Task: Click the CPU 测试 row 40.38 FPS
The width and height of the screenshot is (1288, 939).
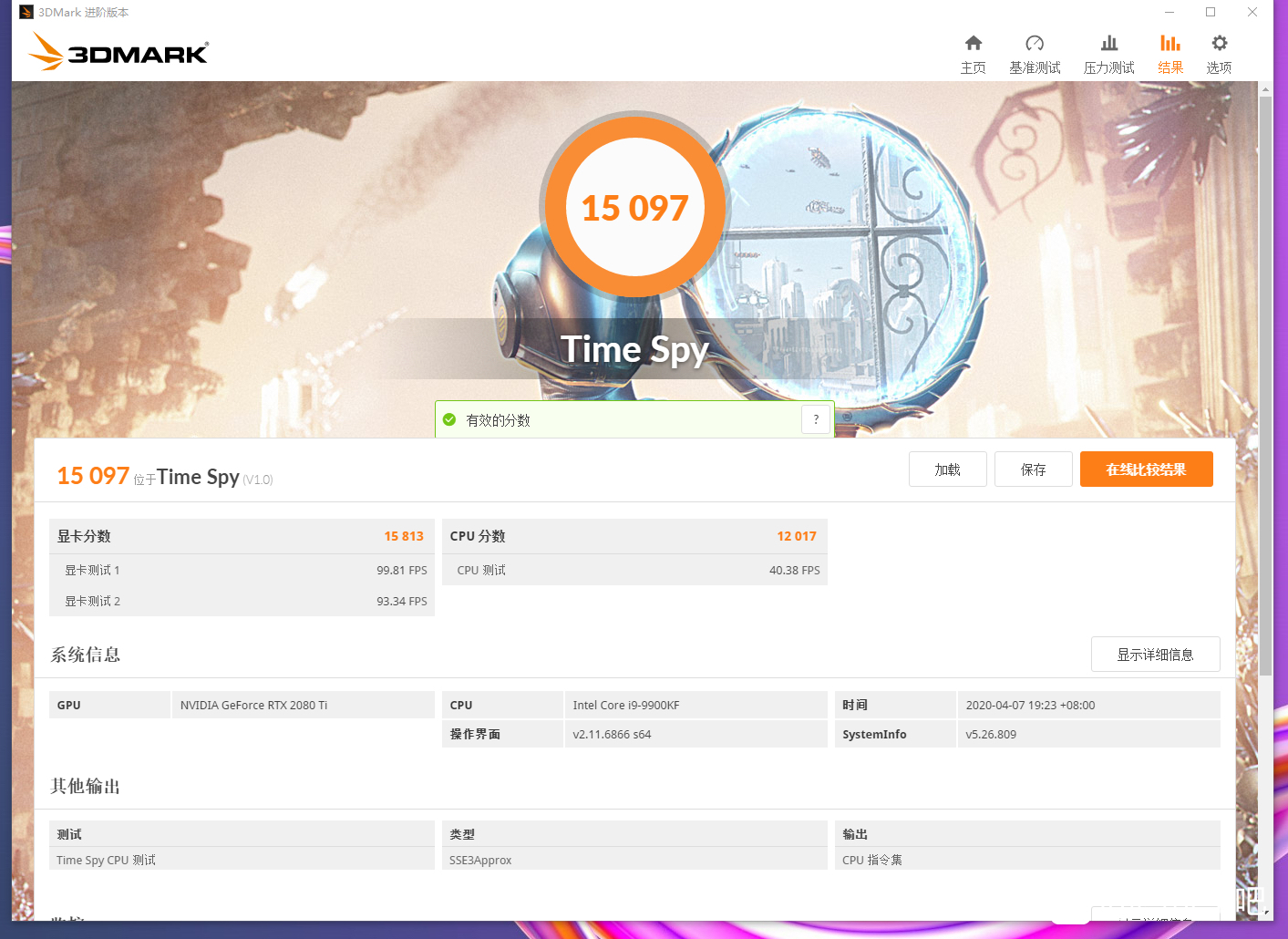Action: tap(634, 570)
